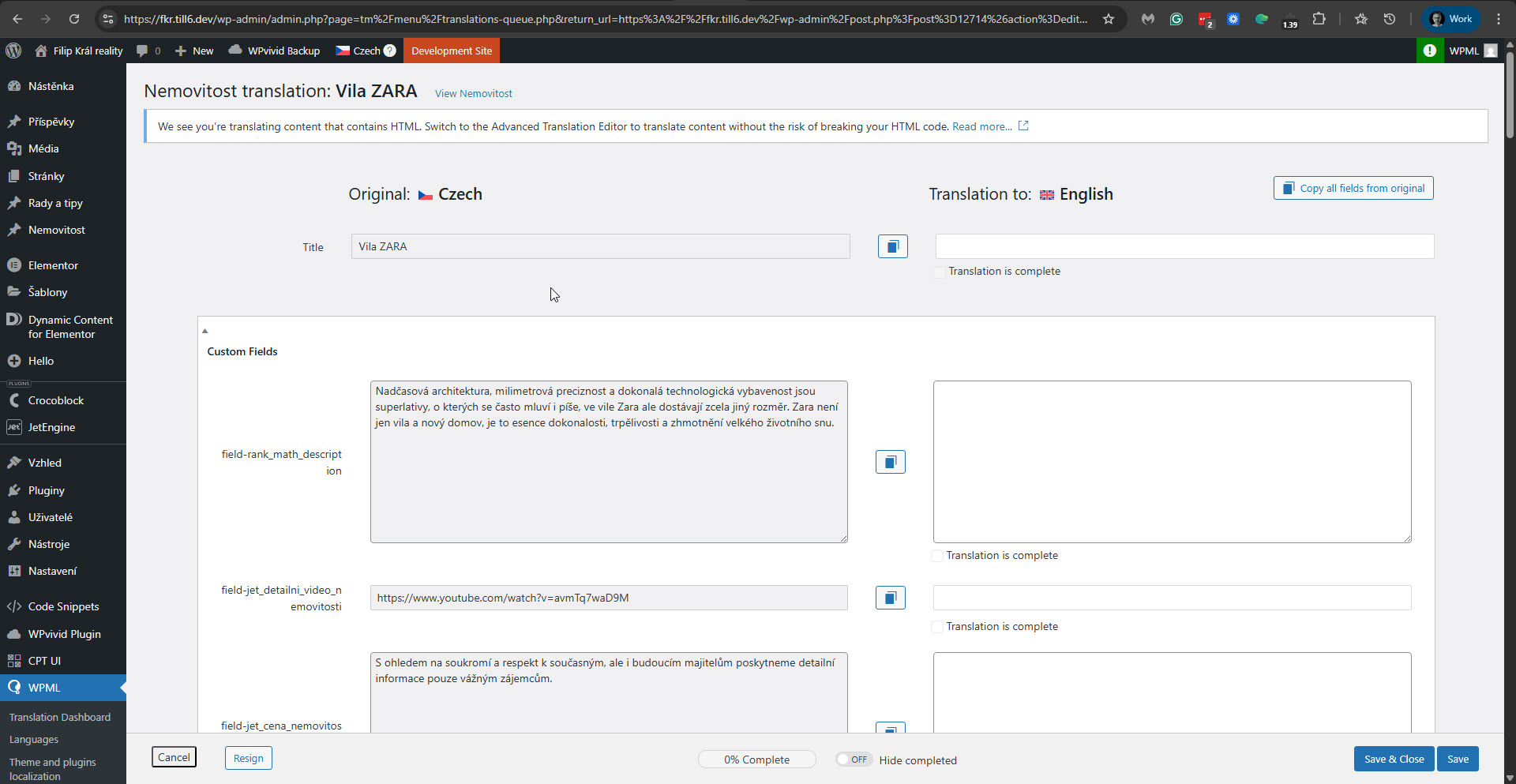The image size is (1516, 784).
Task: Go to Translation Dashboard submenu
Action: (x=60, y=717)
